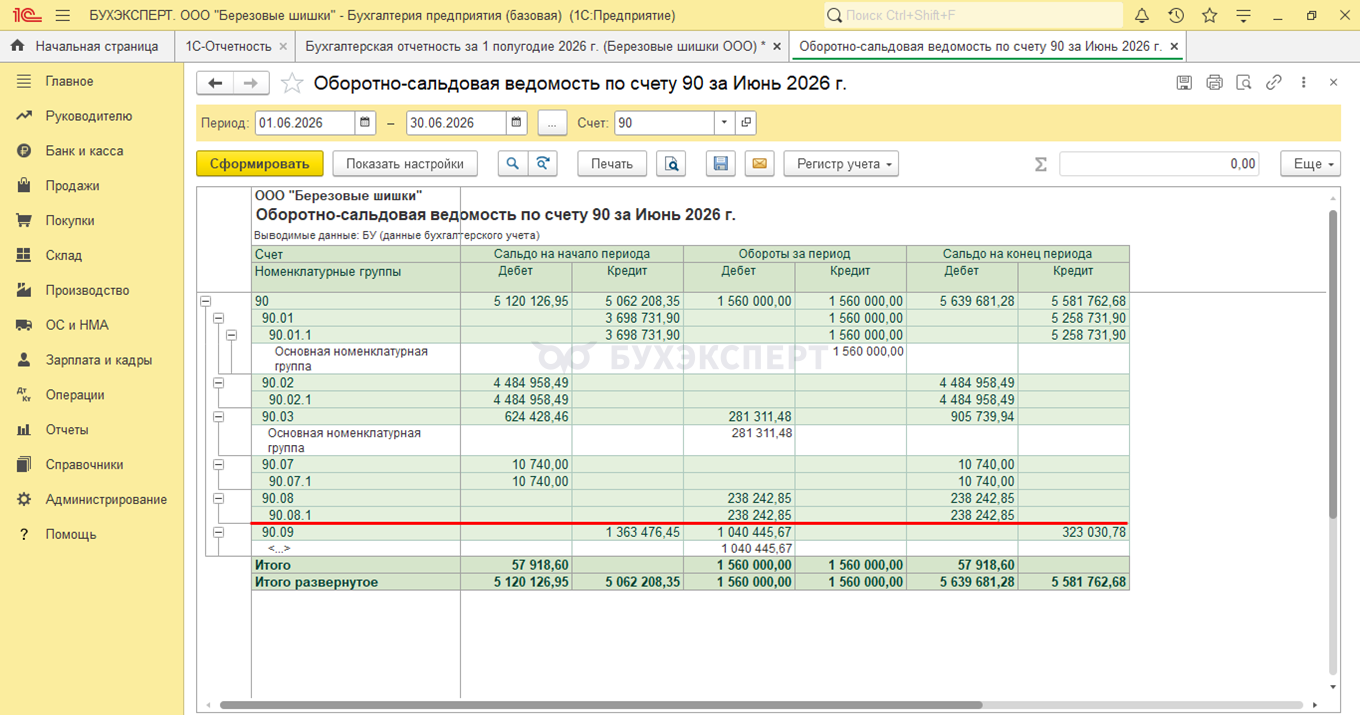Click the sigma sum icon

[1040, 164]
